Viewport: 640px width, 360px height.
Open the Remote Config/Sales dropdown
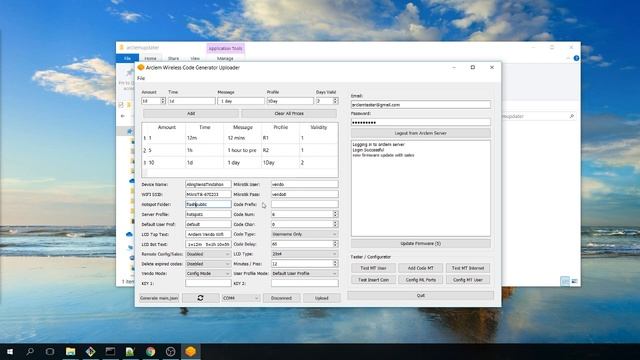tap(208, 254)
